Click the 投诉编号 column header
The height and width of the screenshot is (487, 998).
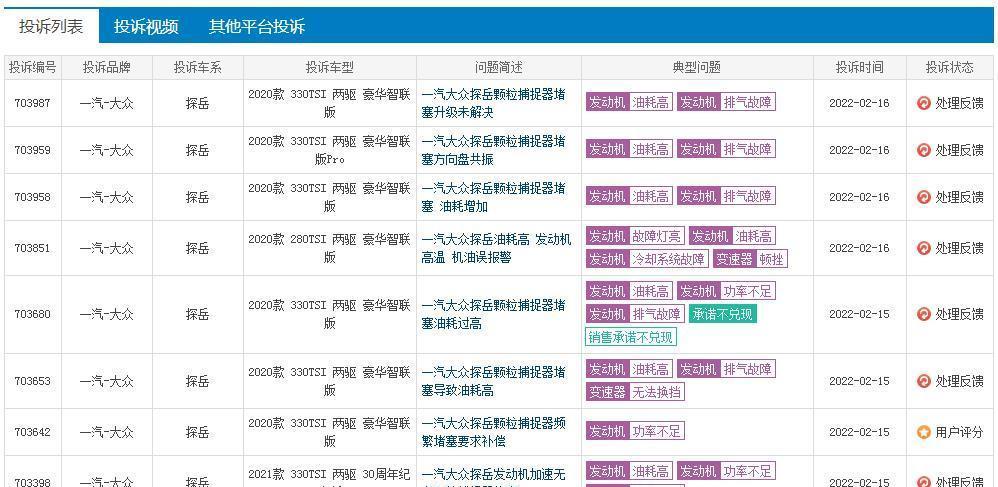[x=32, y=67]
